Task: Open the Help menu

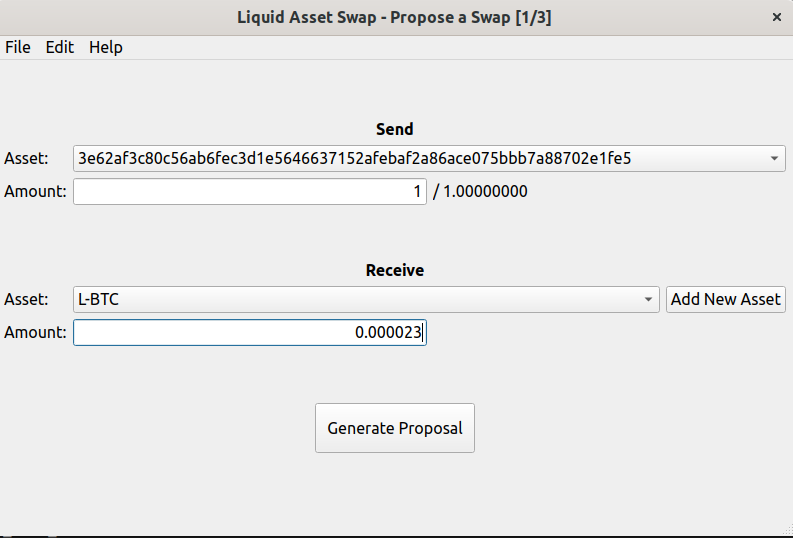Action: [x=106, y=47]
